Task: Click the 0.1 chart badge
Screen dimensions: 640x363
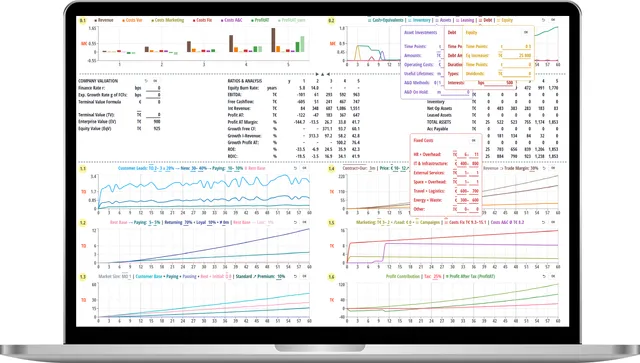Action: click(82, 20)
